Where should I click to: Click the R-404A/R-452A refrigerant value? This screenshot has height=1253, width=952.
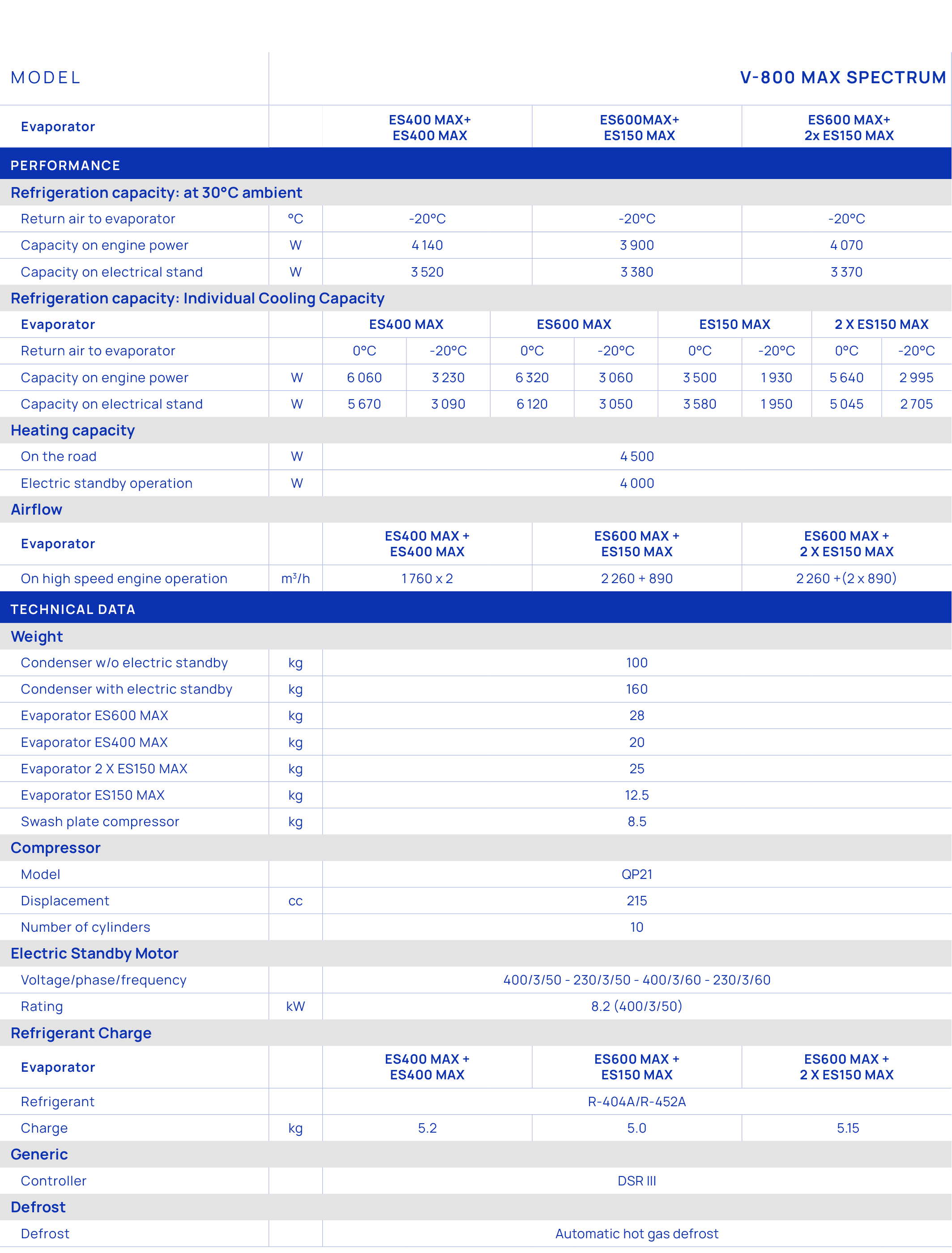pos(637,1102)
